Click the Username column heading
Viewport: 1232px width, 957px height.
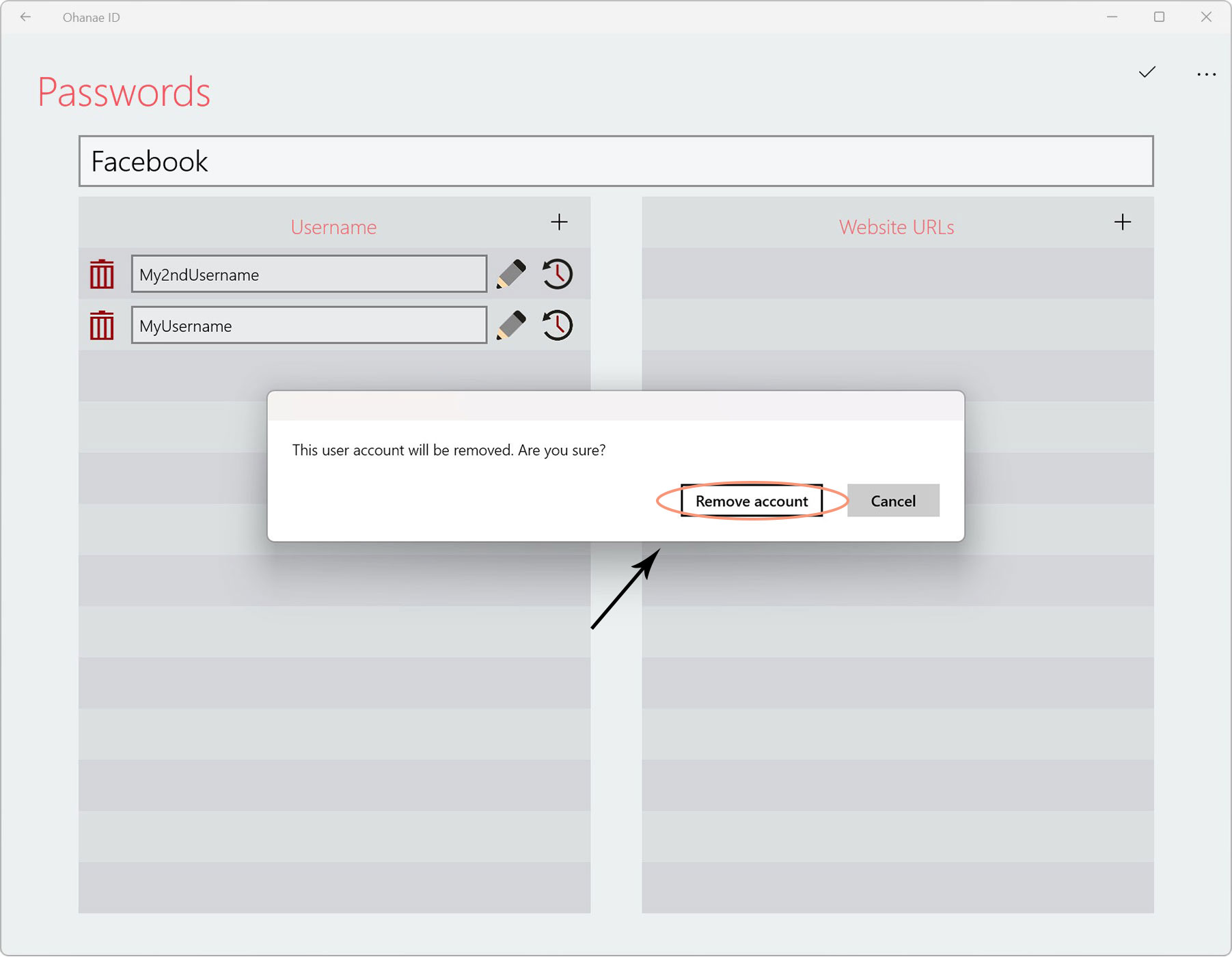pyautogui.click(x=333, y=227)
